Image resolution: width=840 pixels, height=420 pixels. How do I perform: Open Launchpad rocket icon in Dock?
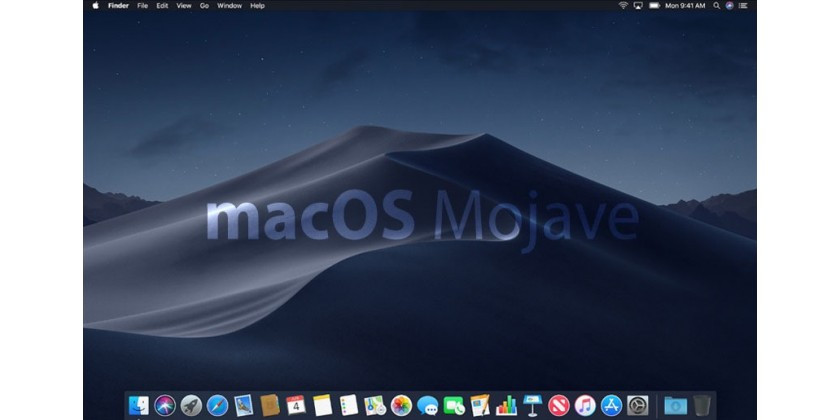click(191, 406)
